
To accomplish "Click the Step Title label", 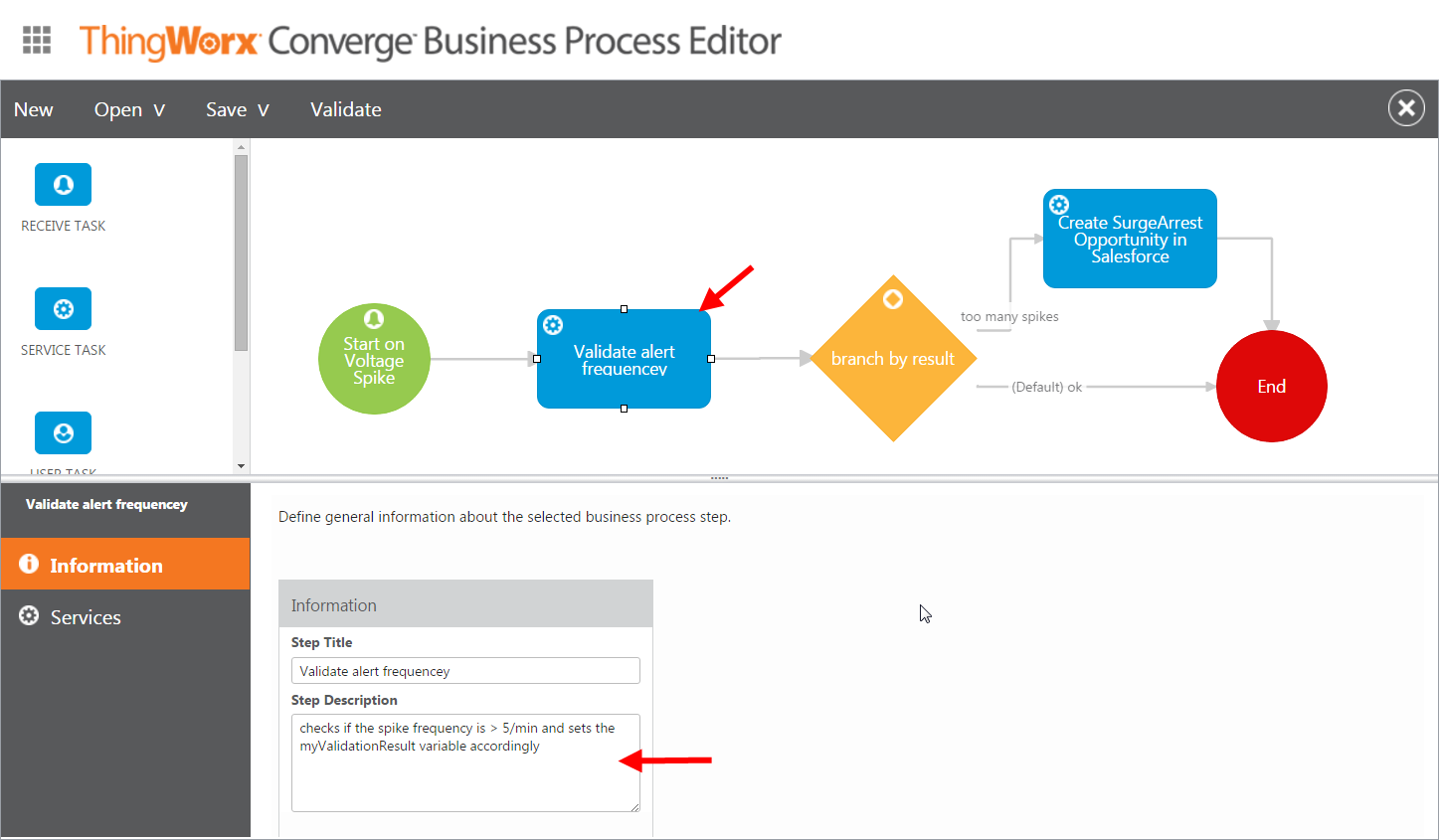I will 321,642.
